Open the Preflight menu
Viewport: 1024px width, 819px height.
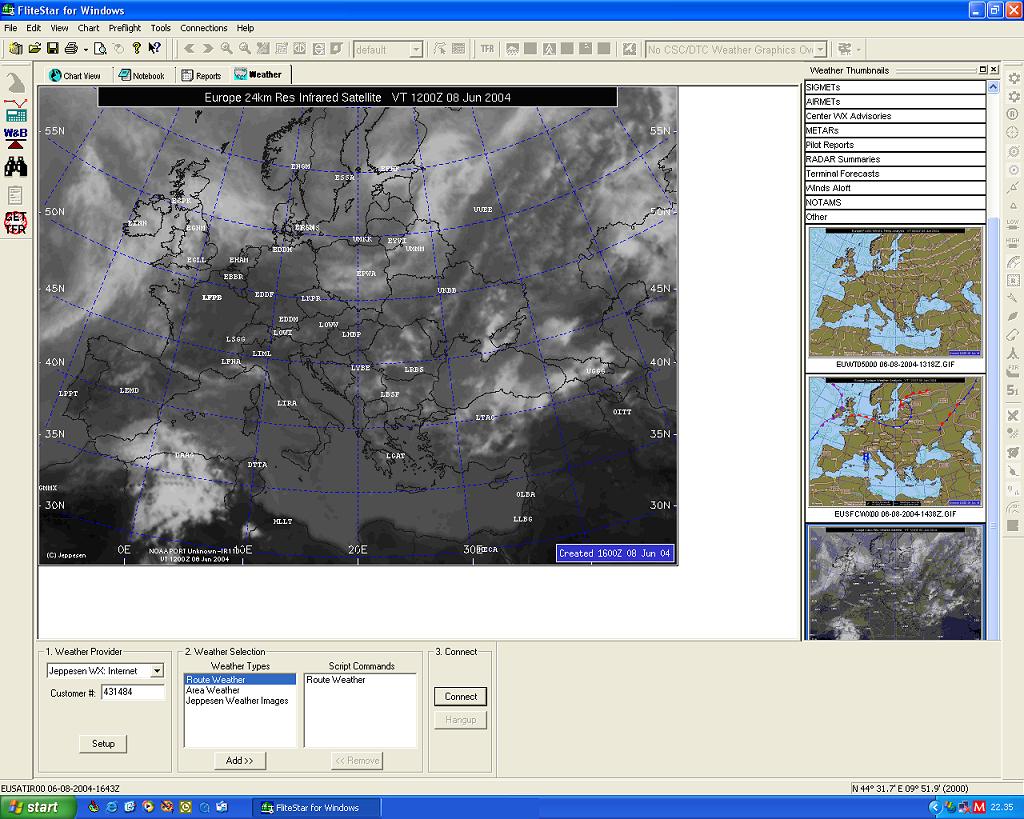125,28
